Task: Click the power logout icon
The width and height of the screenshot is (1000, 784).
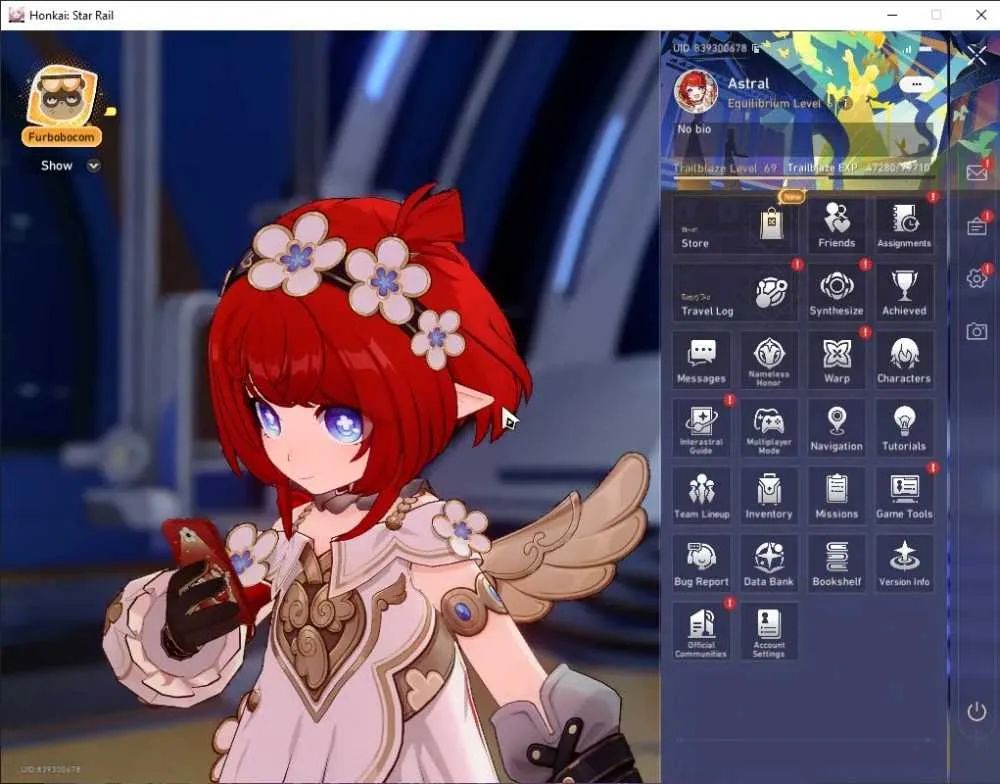Action: pyautogui.click(x=976, y=711)
